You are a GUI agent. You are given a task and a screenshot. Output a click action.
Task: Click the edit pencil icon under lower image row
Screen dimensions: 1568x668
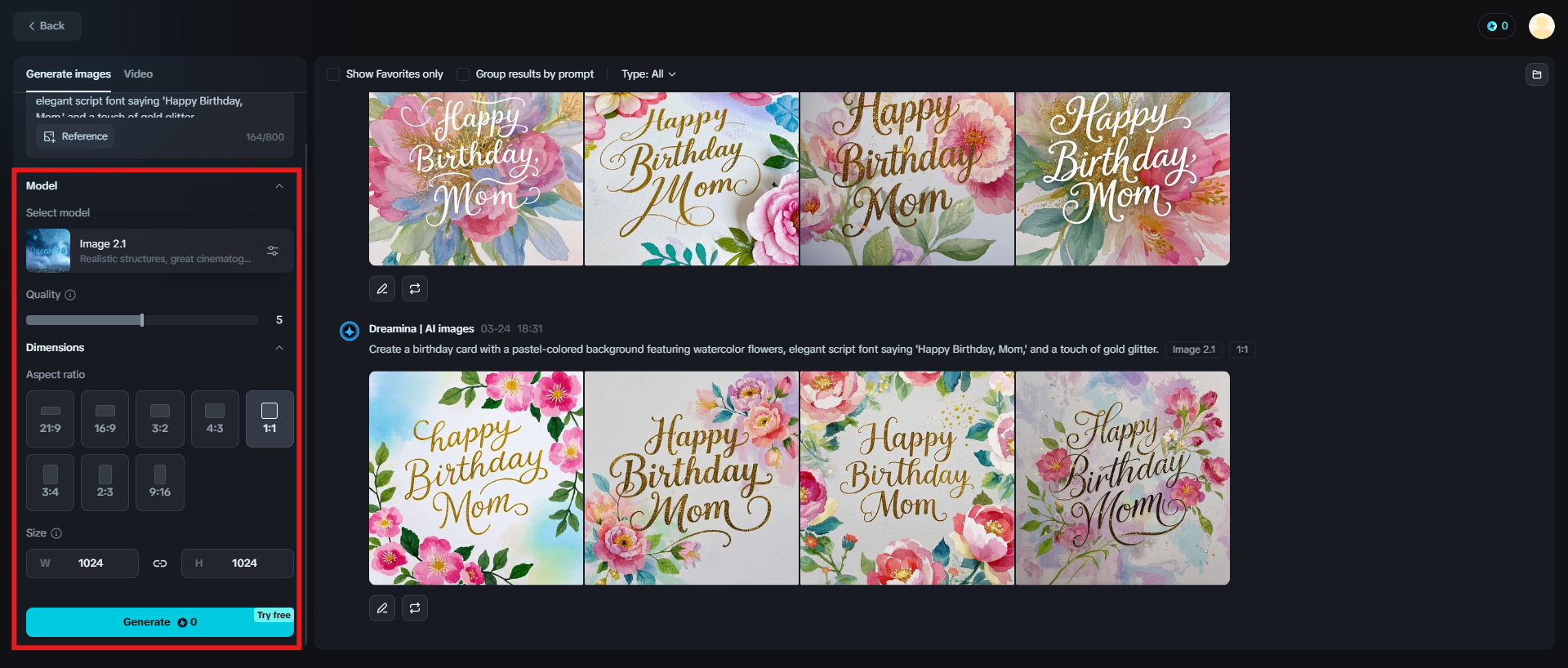(x=382, y=608)
